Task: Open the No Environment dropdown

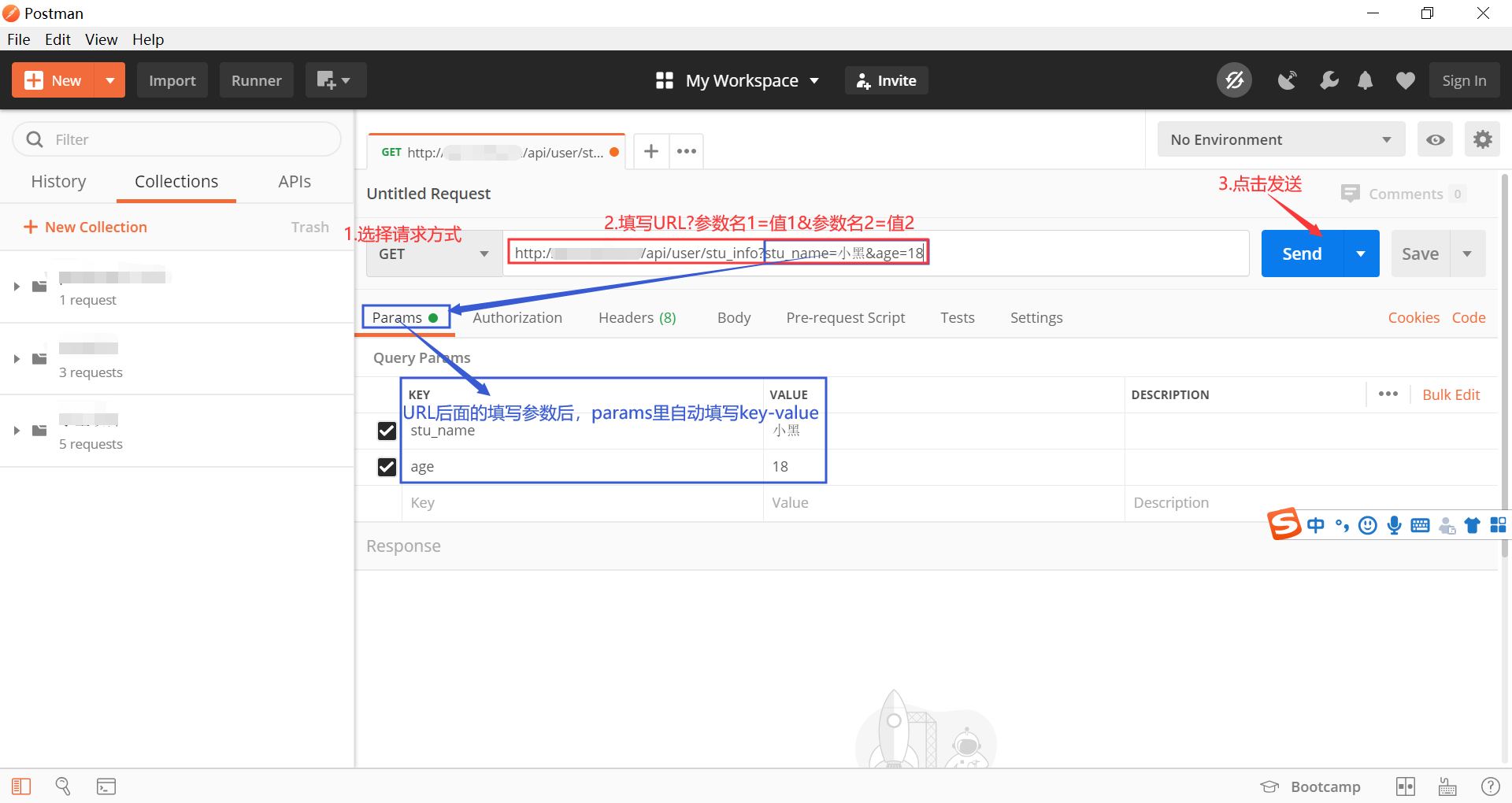Action: point(1281,139)
